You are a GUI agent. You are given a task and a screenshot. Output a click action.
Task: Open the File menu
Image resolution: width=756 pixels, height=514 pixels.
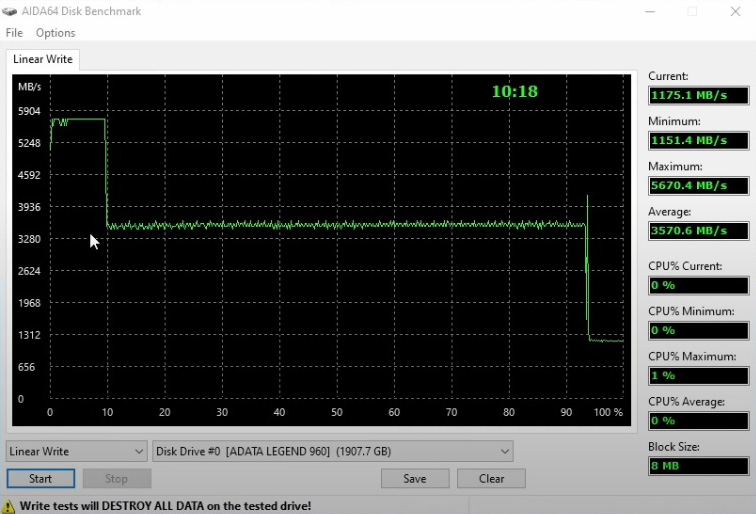pyautogui.click(x=14, y=33)
